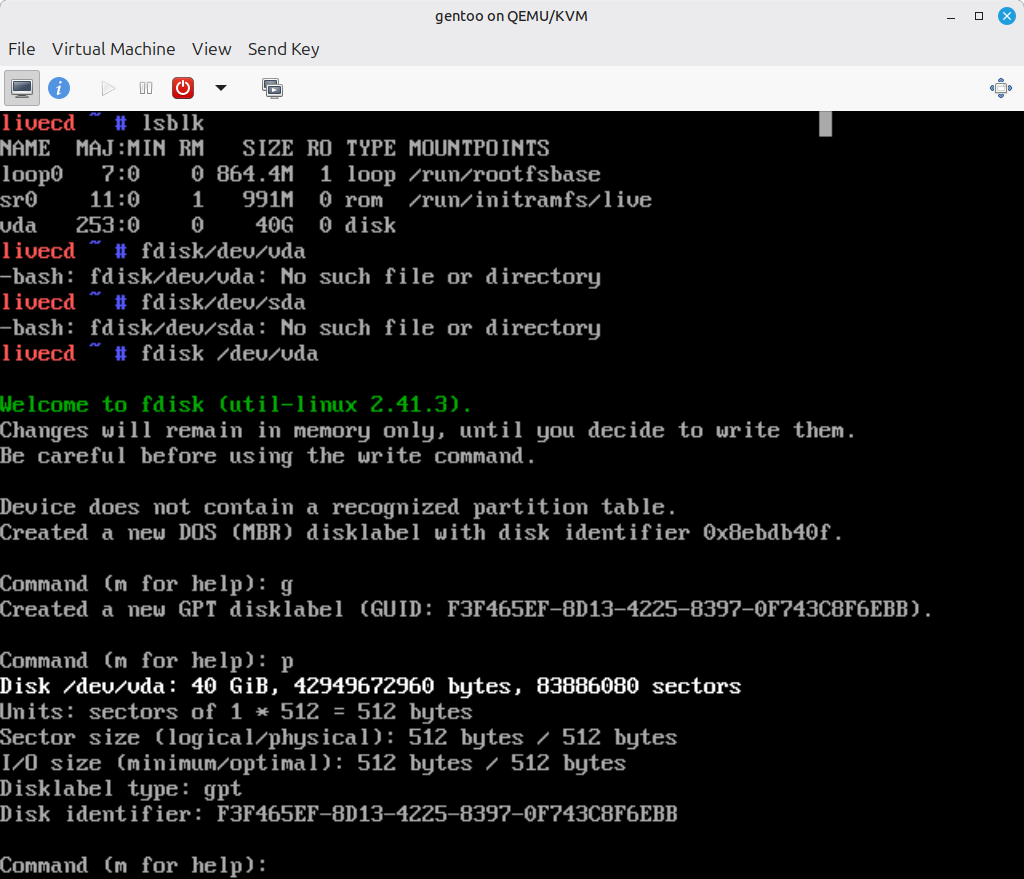The height and width of the screenshot is (879, 1024).
Task: Click the 'Command (m for help):' bottom prompt
Action: (x=134, y=865)
